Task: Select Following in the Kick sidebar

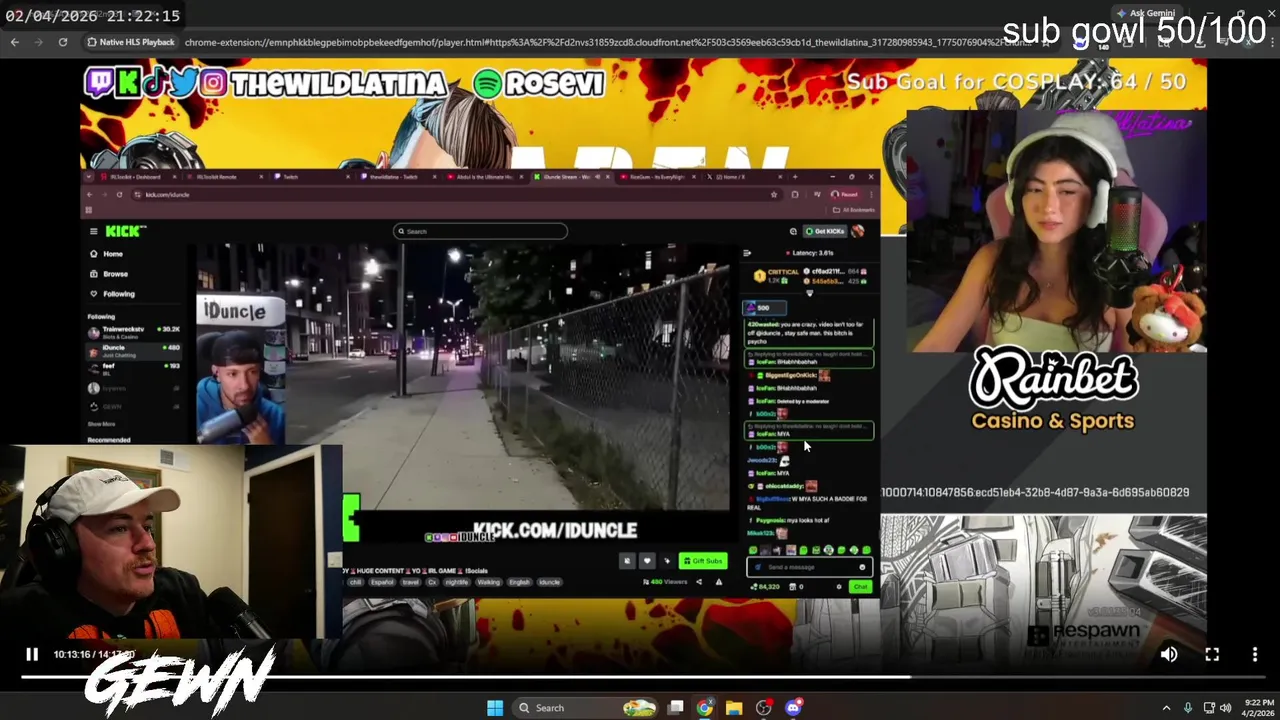Action: [118, 294]
